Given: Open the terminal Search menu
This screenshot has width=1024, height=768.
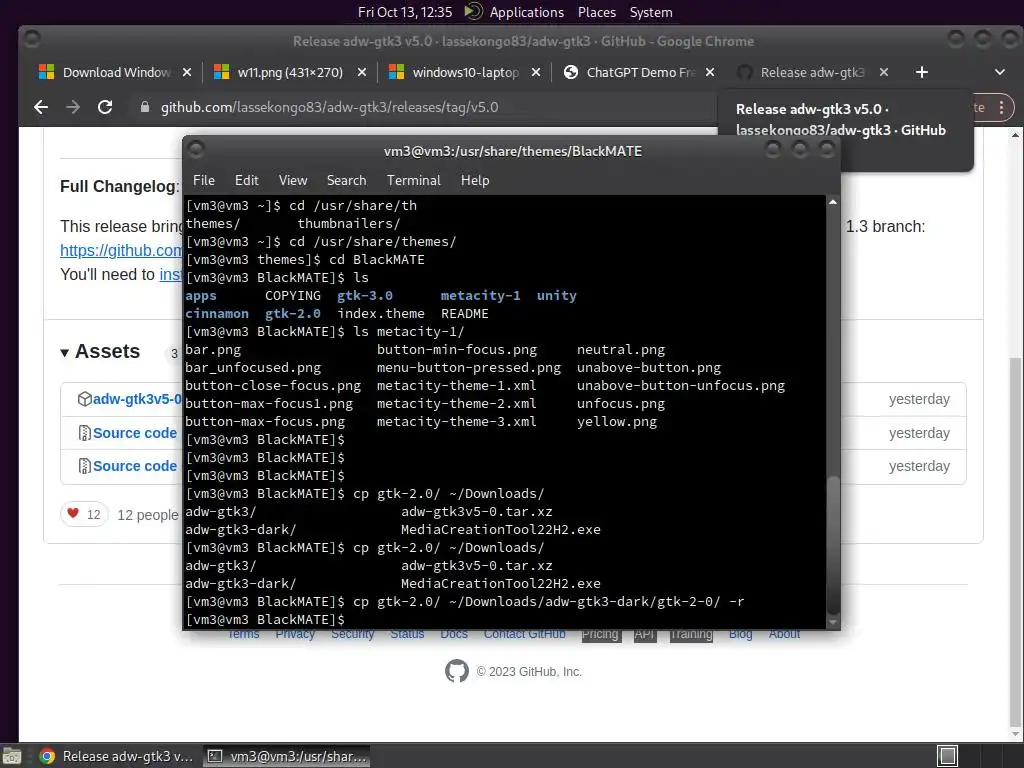Looking at the screenshot, I should coord(346,180).
